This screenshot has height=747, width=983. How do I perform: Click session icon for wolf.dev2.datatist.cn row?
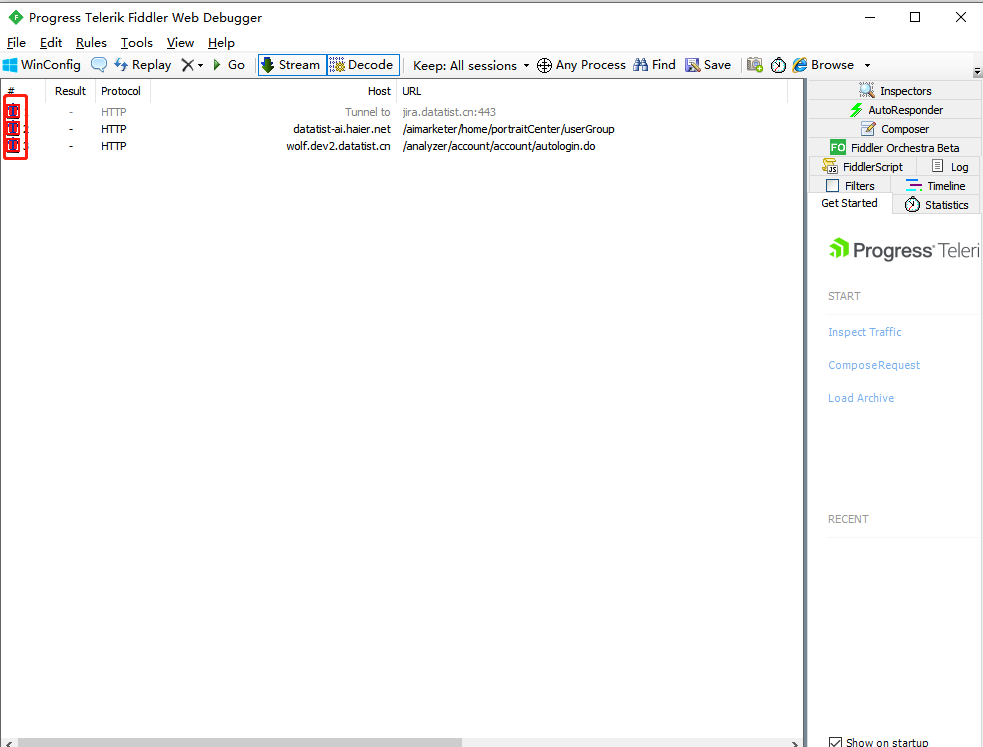[13, 145]
